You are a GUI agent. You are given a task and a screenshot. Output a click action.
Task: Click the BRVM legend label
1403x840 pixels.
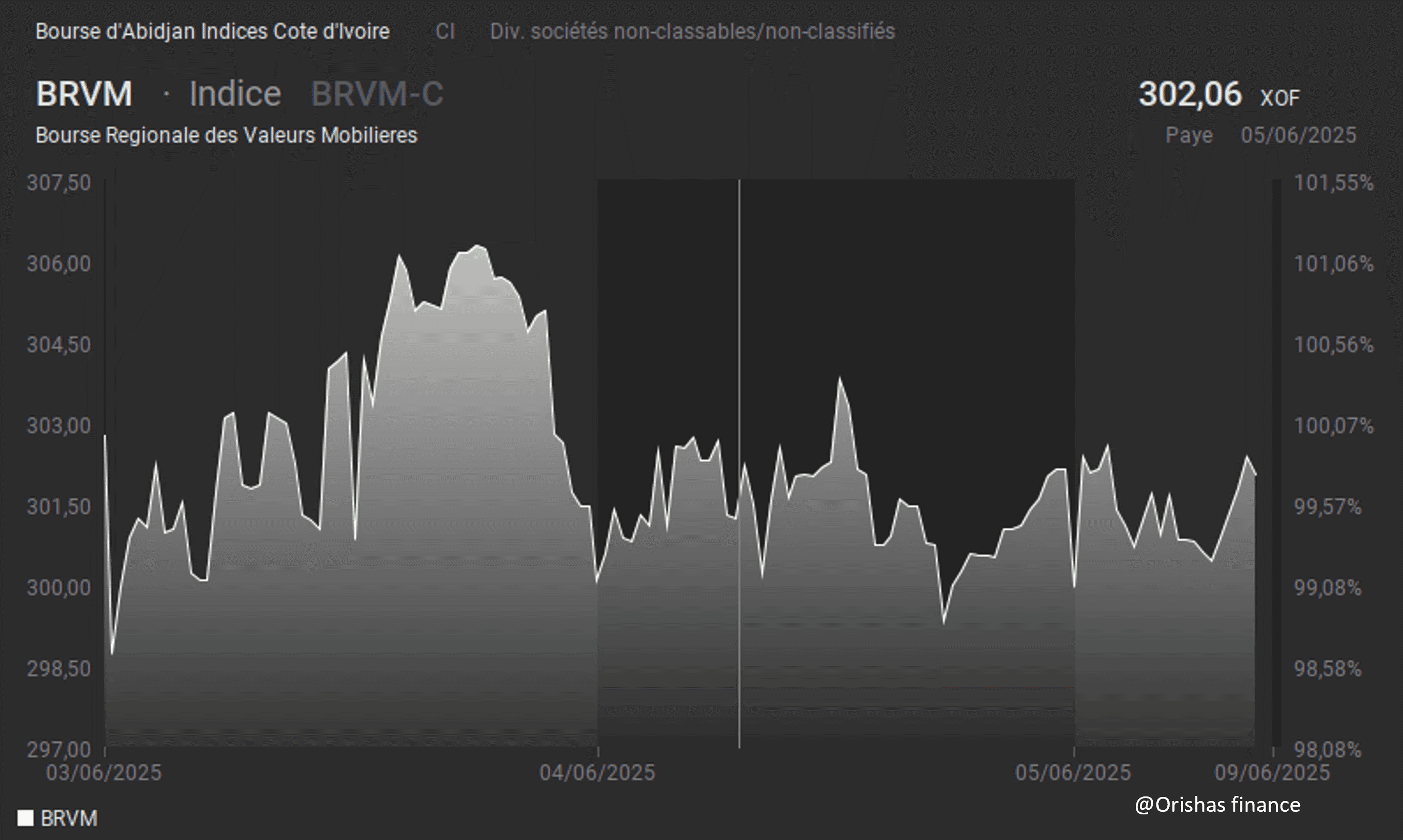tap(69, 818)
